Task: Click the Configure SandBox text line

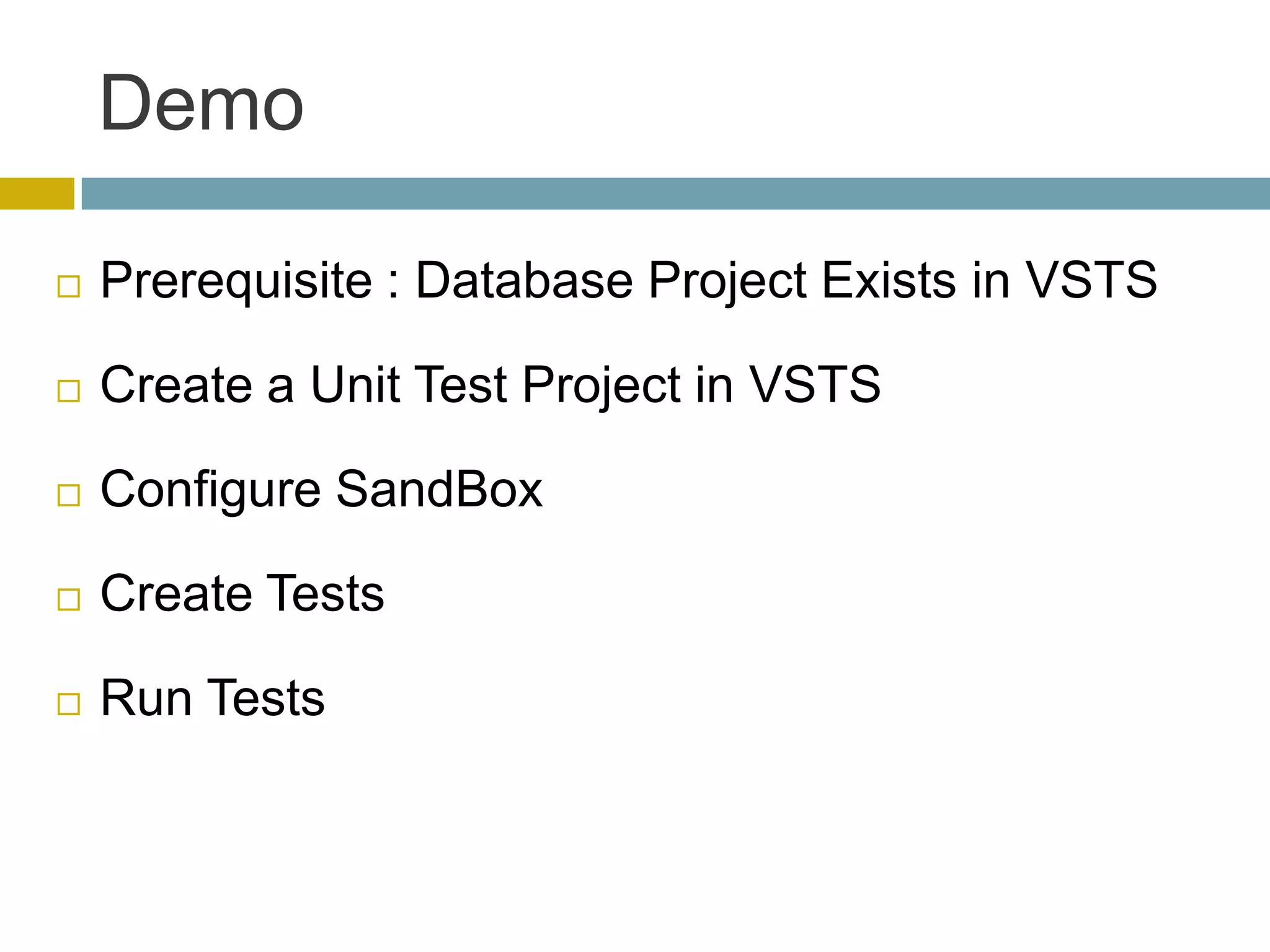Action: [x=321, y=489]
